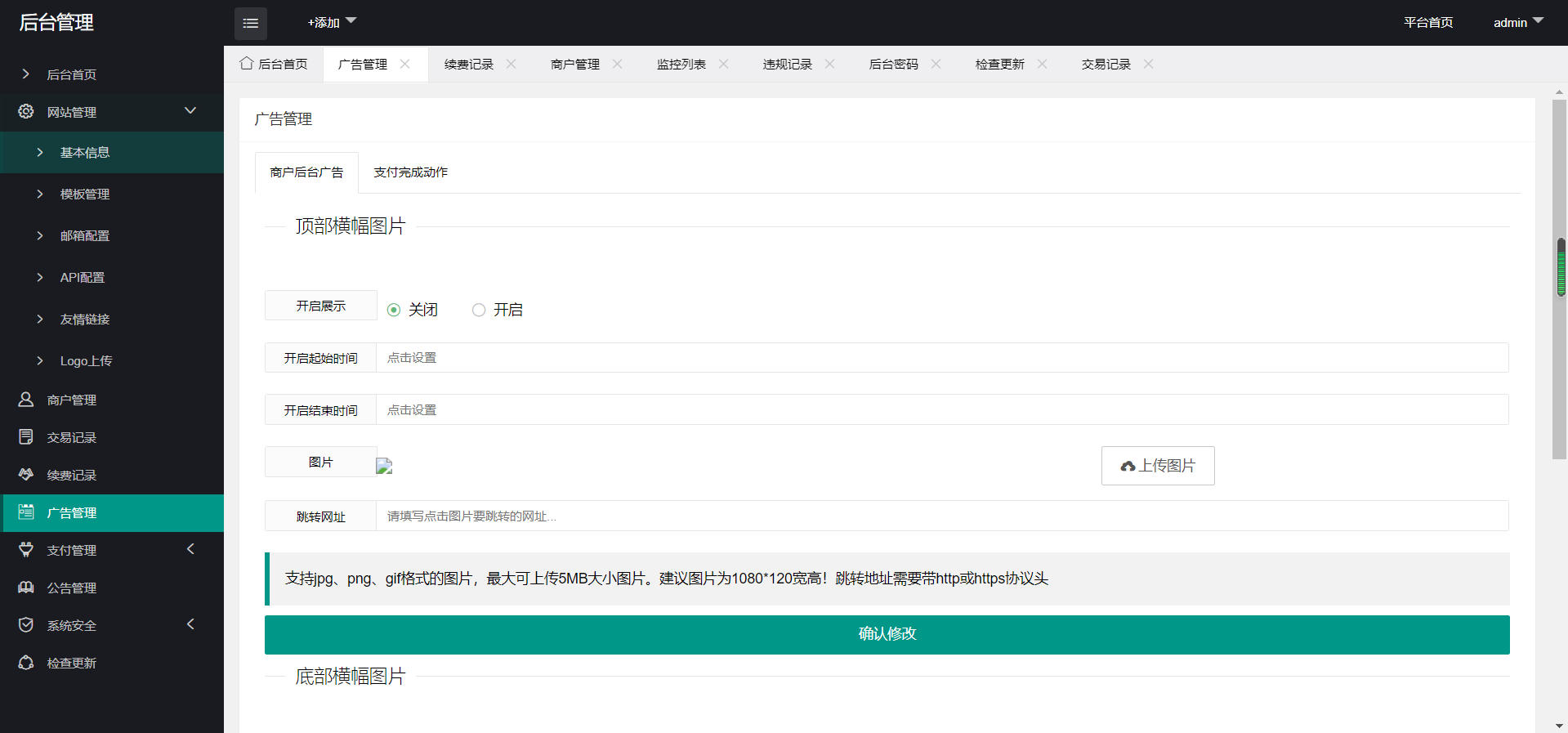
Task: Switch to the 支付完成动作 tab
Action: (410, 172)
